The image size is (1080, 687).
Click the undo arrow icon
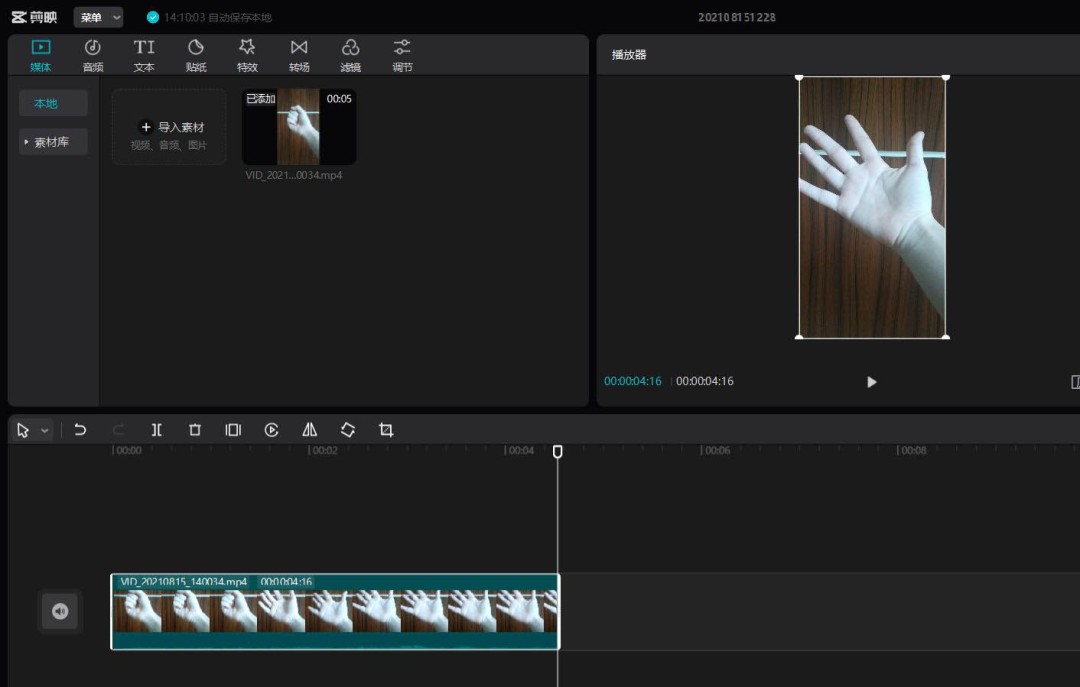[81, 430]
